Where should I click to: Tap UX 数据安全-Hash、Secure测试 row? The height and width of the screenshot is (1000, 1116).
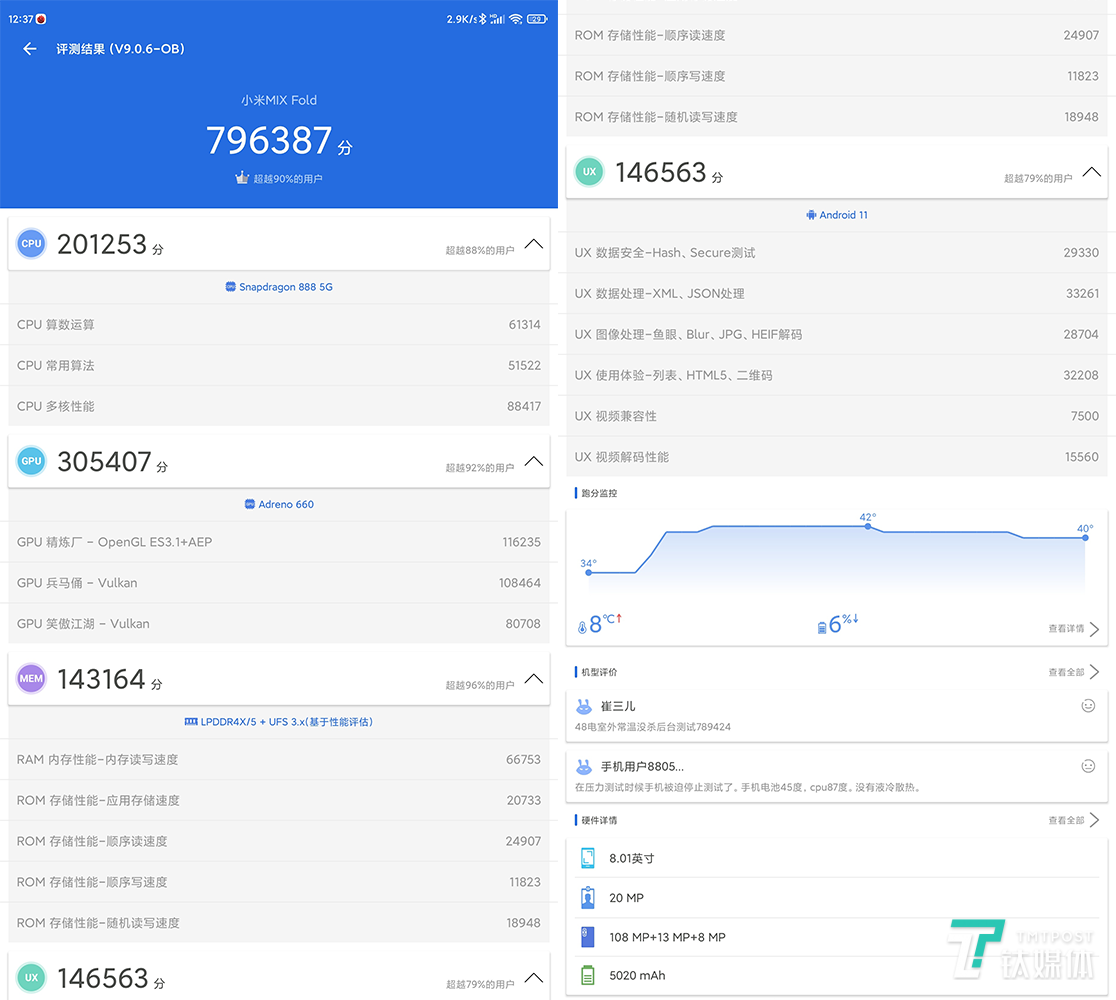(x=837, y=253)
